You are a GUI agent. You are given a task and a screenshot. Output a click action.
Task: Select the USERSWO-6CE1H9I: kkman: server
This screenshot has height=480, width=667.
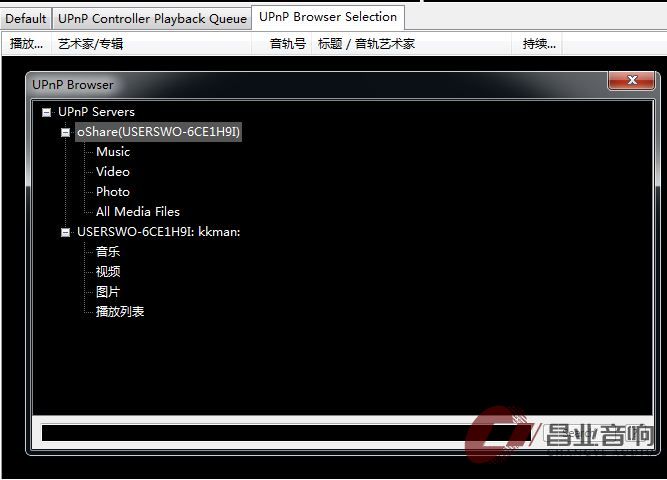pos(158,231)
